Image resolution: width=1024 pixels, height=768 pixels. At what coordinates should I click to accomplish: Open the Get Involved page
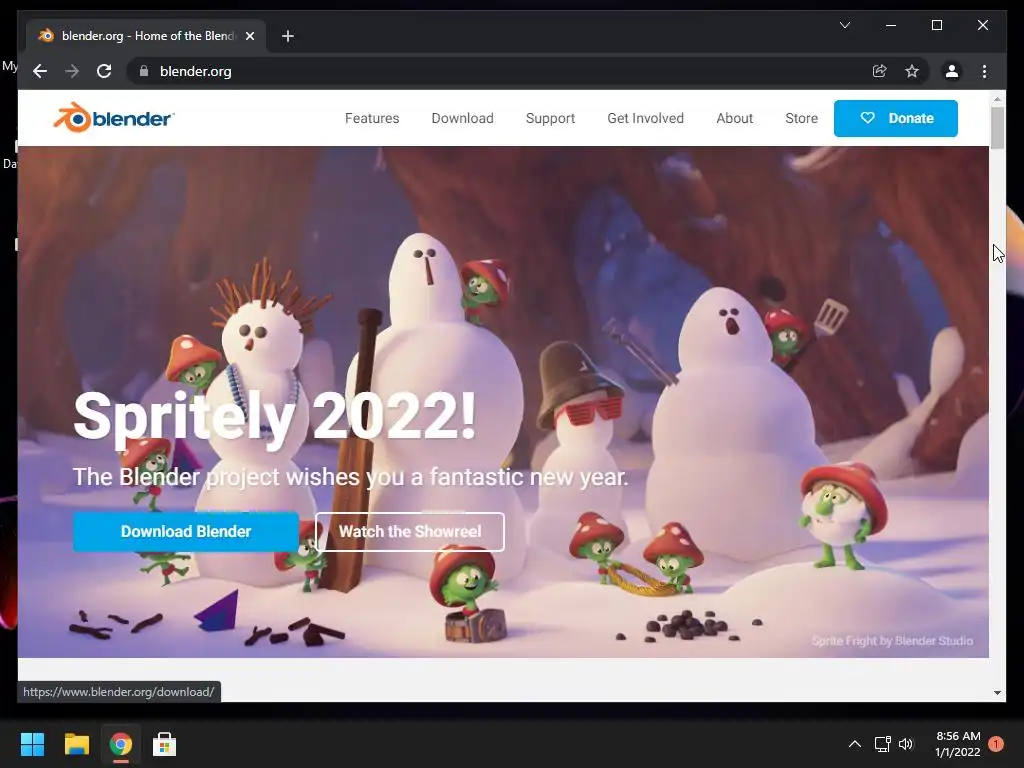[645, 118]
